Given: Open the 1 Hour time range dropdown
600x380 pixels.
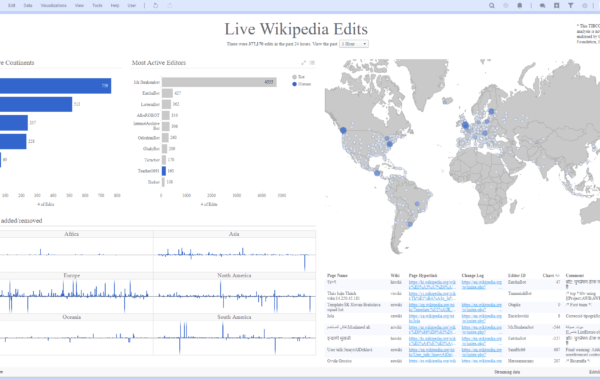Looking at the screenshot, I should tap(354, 44).
